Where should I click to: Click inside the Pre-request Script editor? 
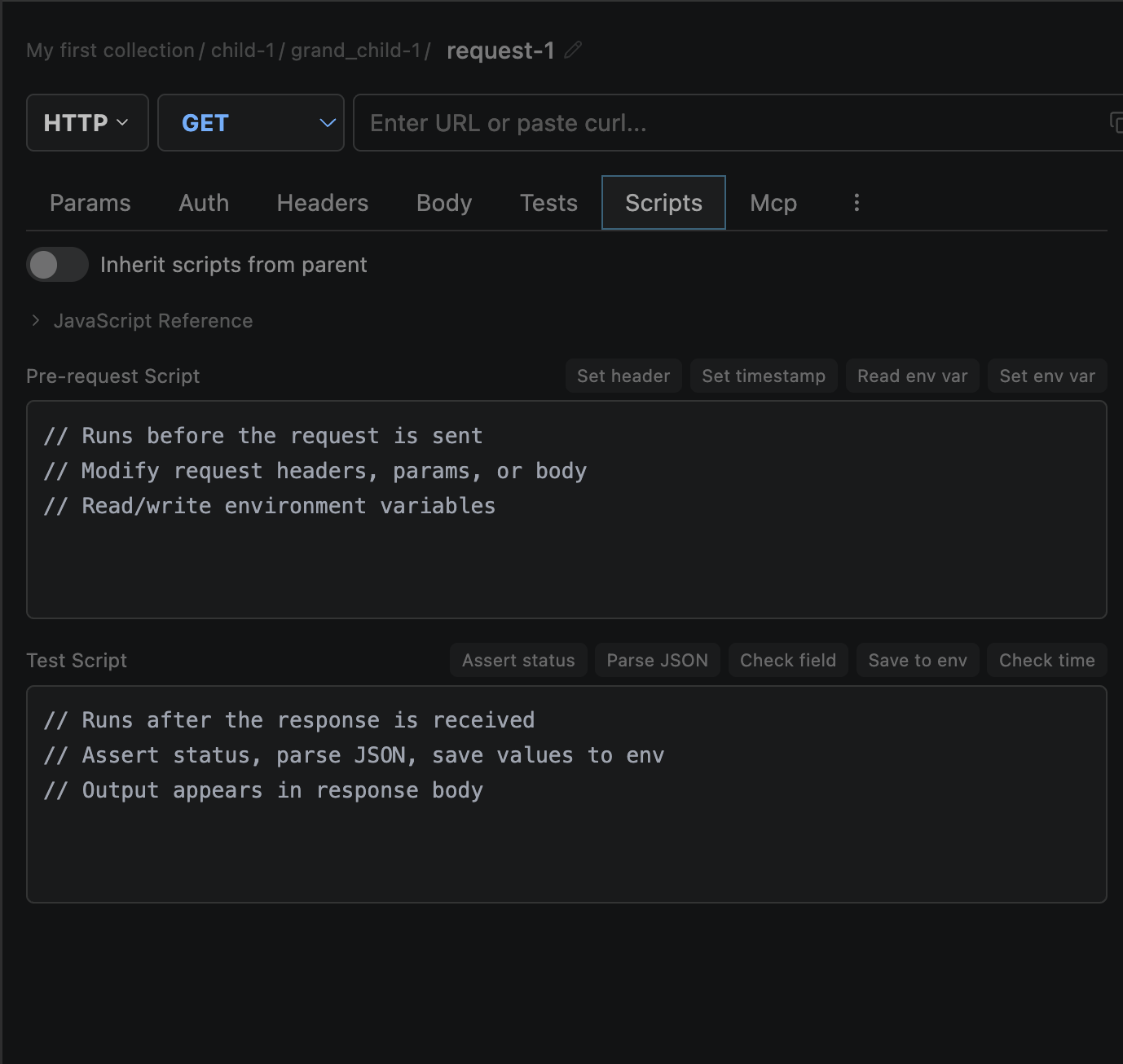pos(566,510)
